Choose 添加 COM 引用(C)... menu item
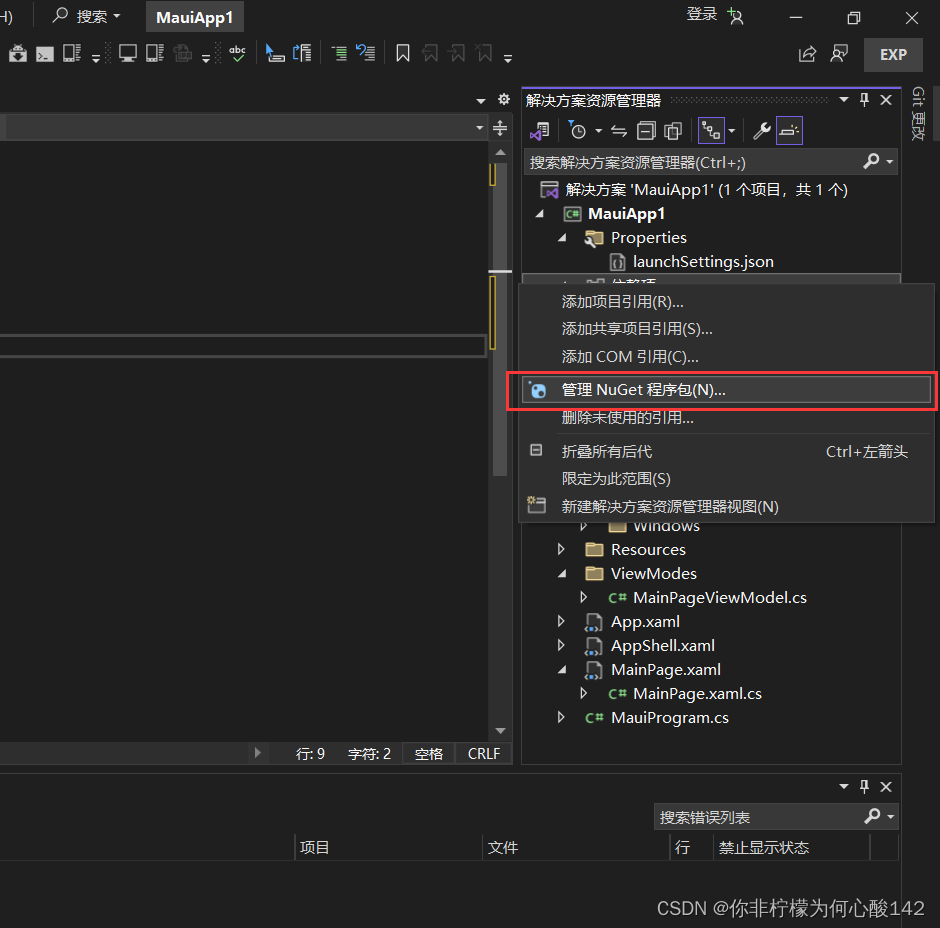Image resolution: width=940 pixels, height=928 pixels. click(726, 357)
